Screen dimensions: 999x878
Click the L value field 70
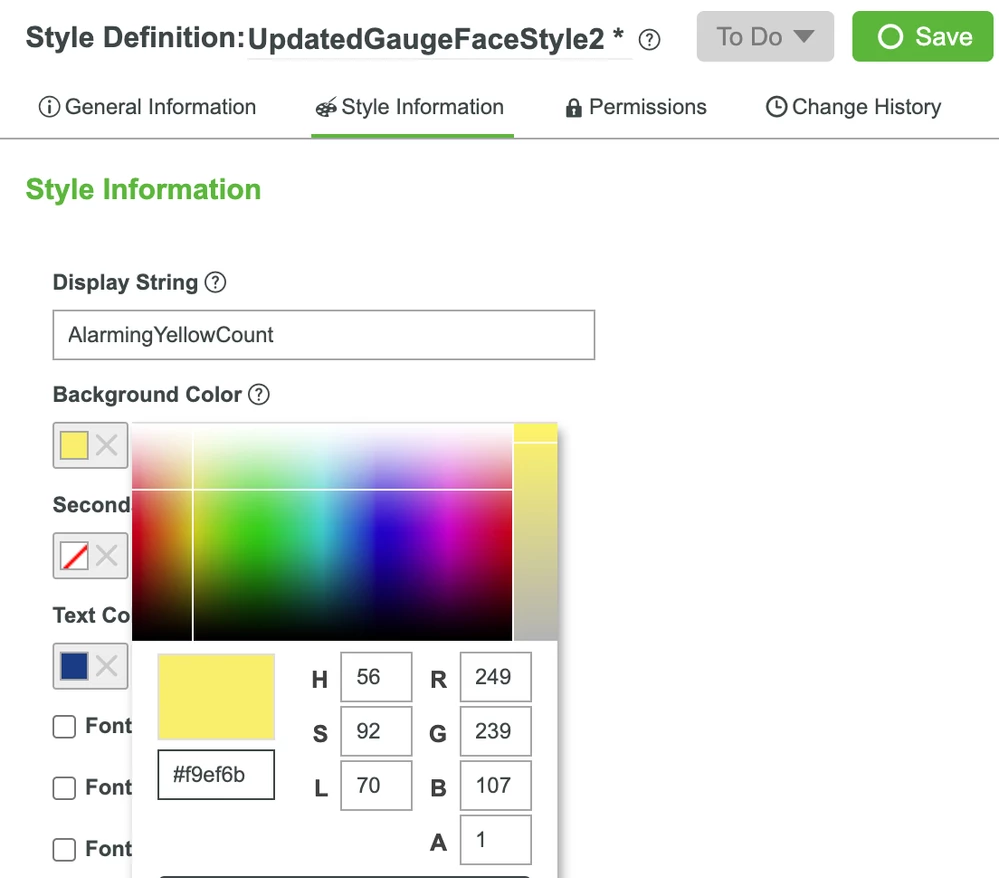tap(376, 786)
